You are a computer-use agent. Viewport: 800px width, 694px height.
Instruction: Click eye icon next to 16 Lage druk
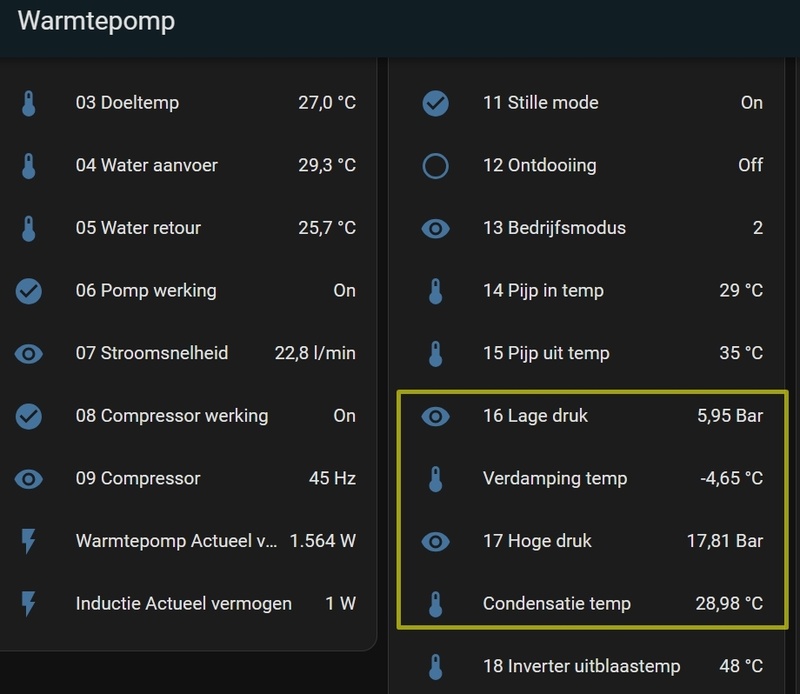pos(435,416)
